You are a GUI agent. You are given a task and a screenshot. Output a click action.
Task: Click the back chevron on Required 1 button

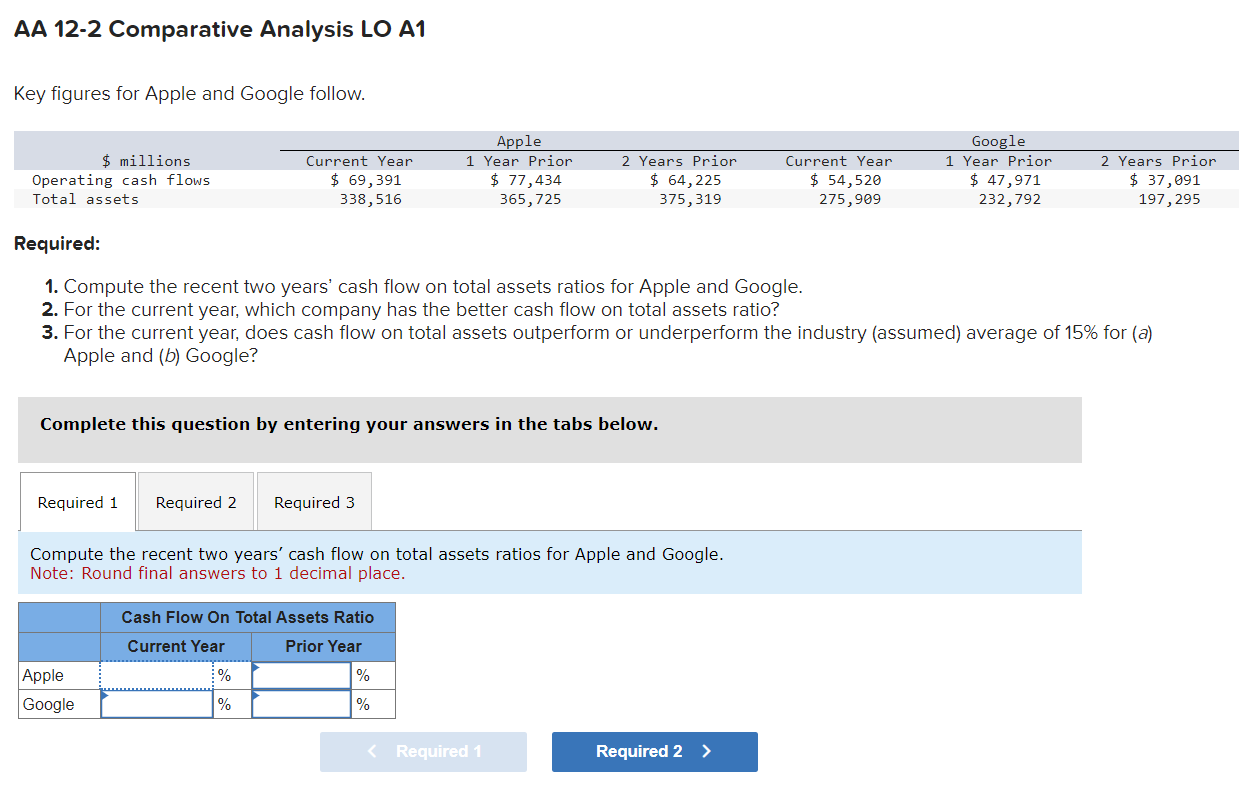click(371, 752)
